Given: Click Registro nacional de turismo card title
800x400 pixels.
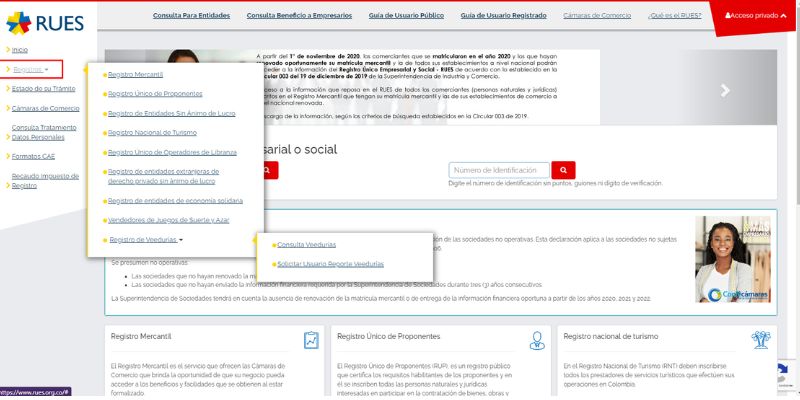Looking at the screenshot, I should (x=611, y=336).
